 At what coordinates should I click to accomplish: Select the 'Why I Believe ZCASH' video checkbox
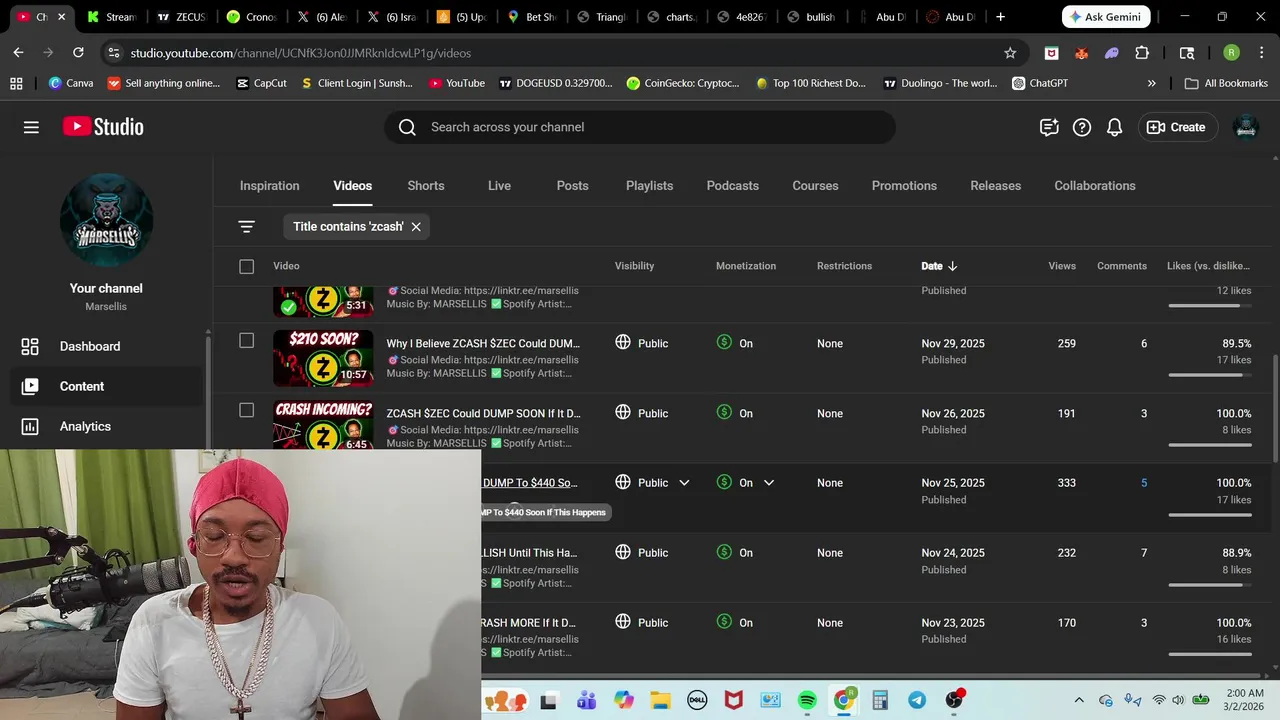247,340
